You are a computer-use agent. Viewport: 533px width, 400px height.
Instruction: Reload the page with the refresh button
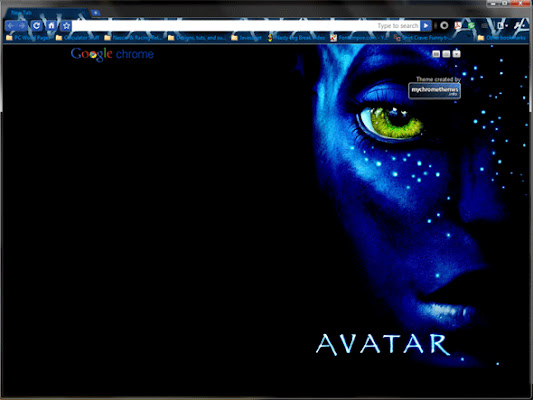(37, 25)
